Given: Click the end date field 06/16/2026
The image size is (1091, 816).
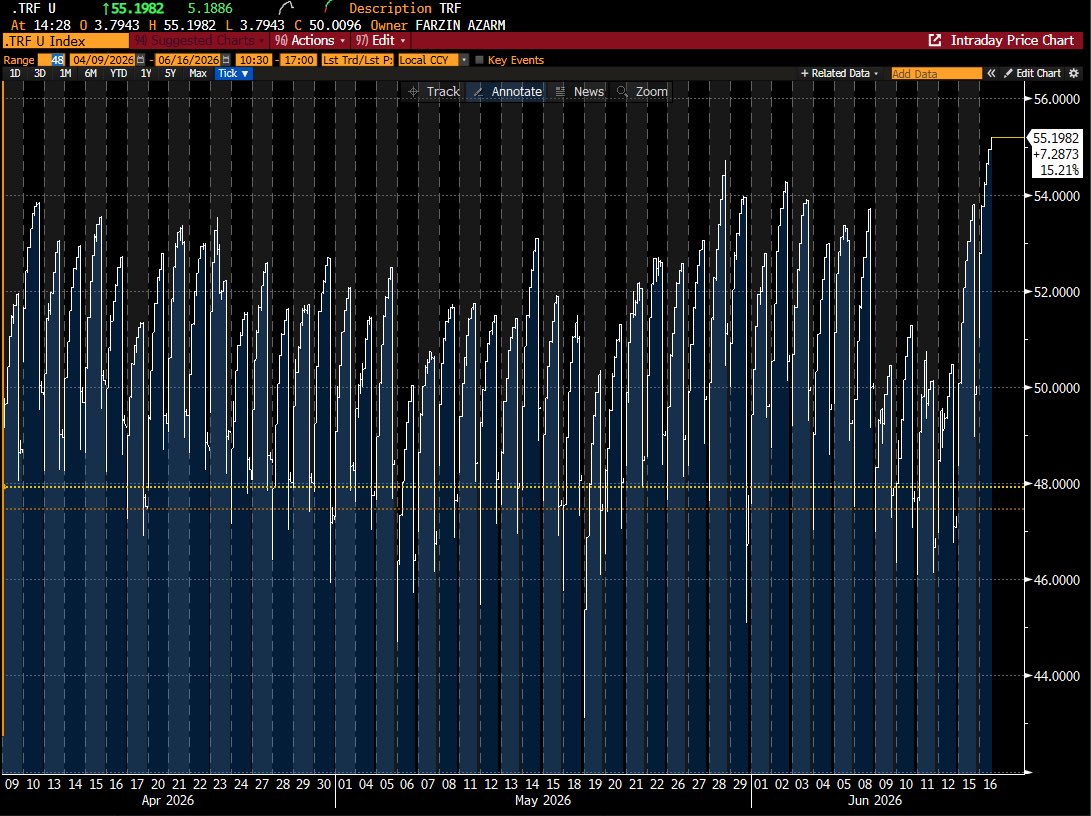Looking at the screenshot, I should (188, 60).
